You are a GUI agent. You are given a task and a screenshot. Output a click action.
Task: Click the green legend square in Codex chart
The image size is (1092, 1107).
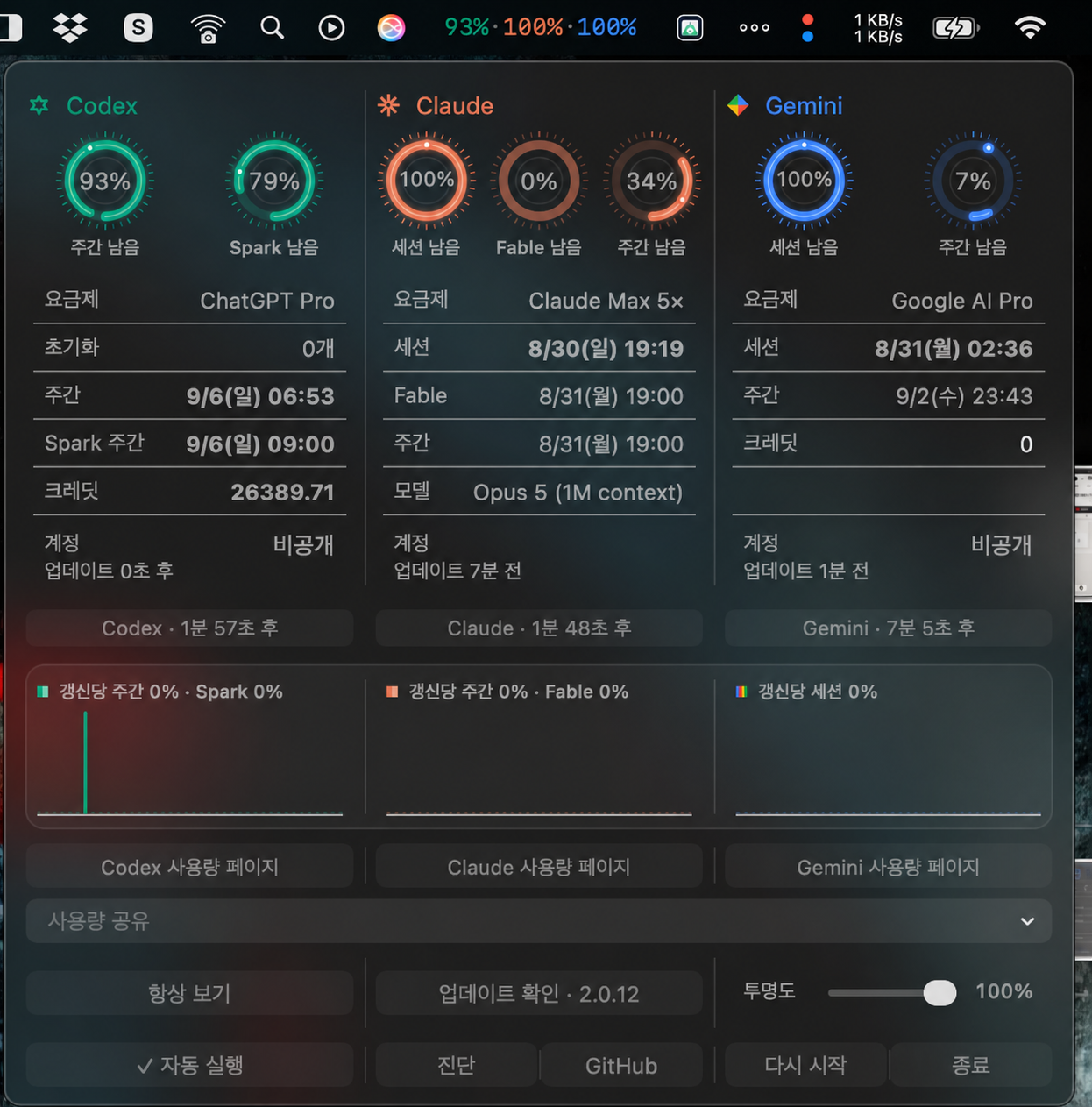click(42, 692)
